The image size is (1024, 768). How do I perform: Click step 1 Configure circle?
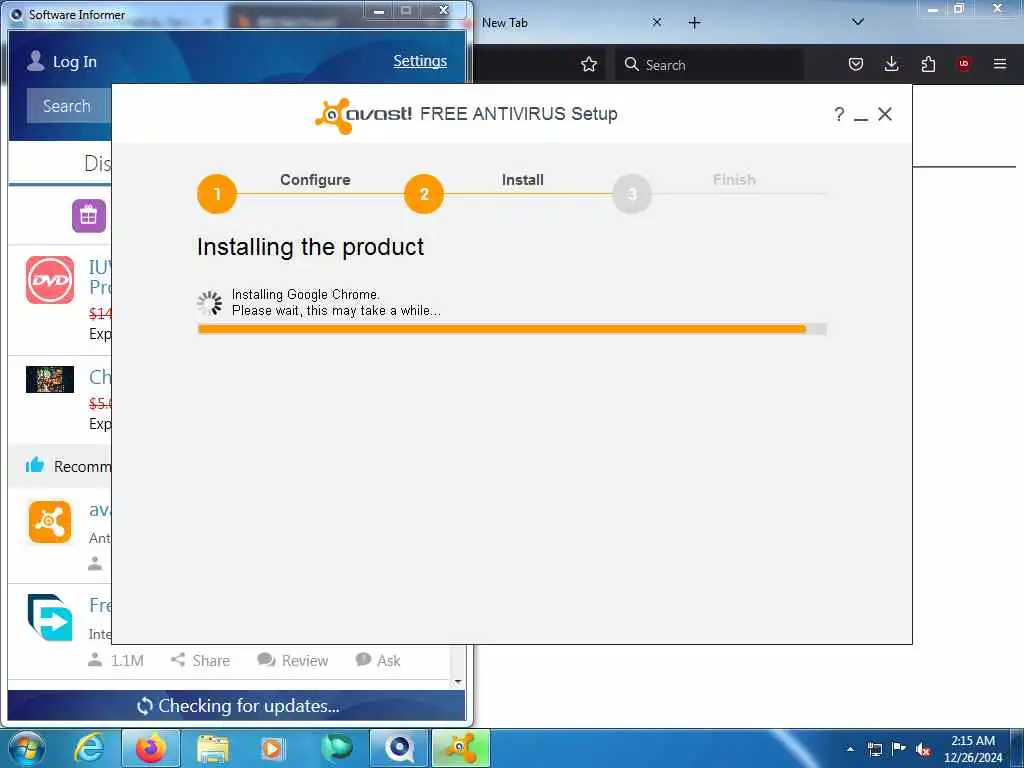coord(217,194)
